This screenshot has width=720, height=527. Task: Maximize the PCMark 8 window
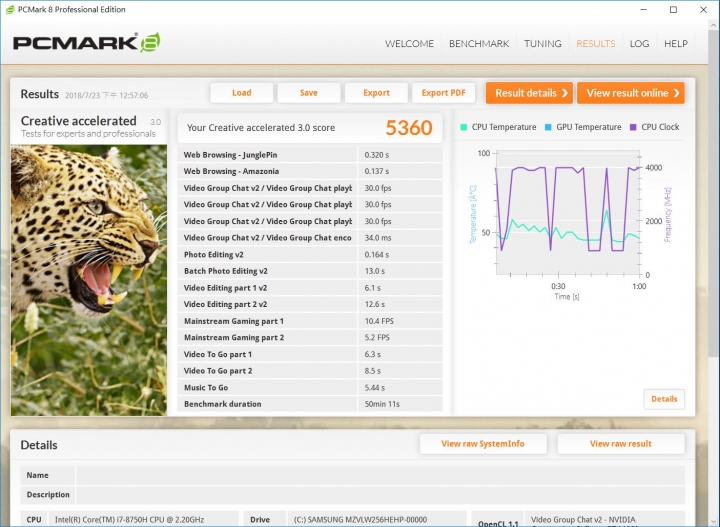tap(673, 10)
